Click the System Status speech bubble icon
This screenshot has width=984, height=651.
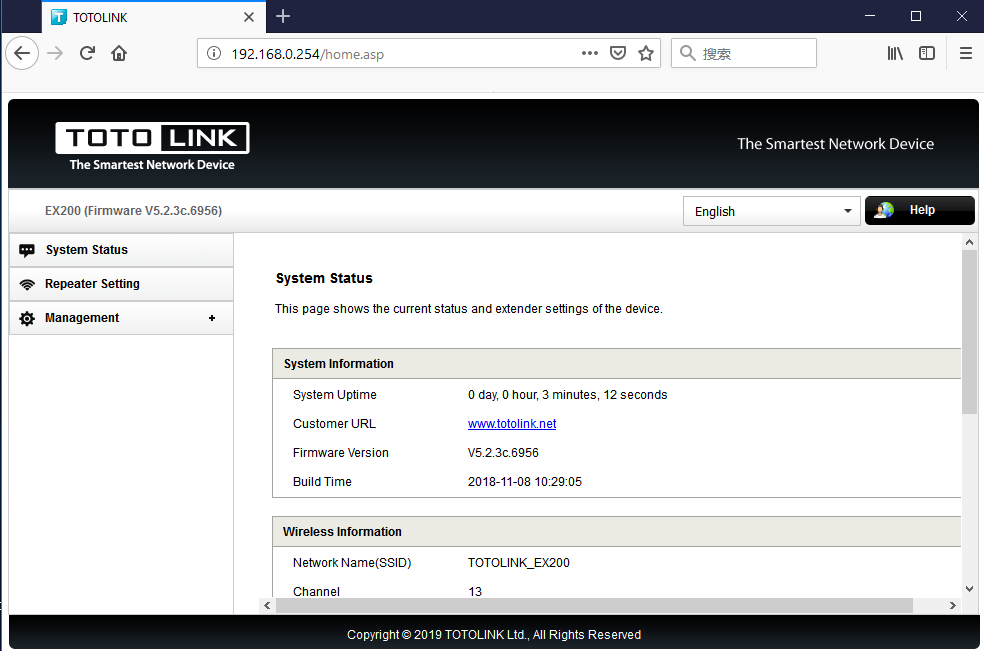(27, 250)
